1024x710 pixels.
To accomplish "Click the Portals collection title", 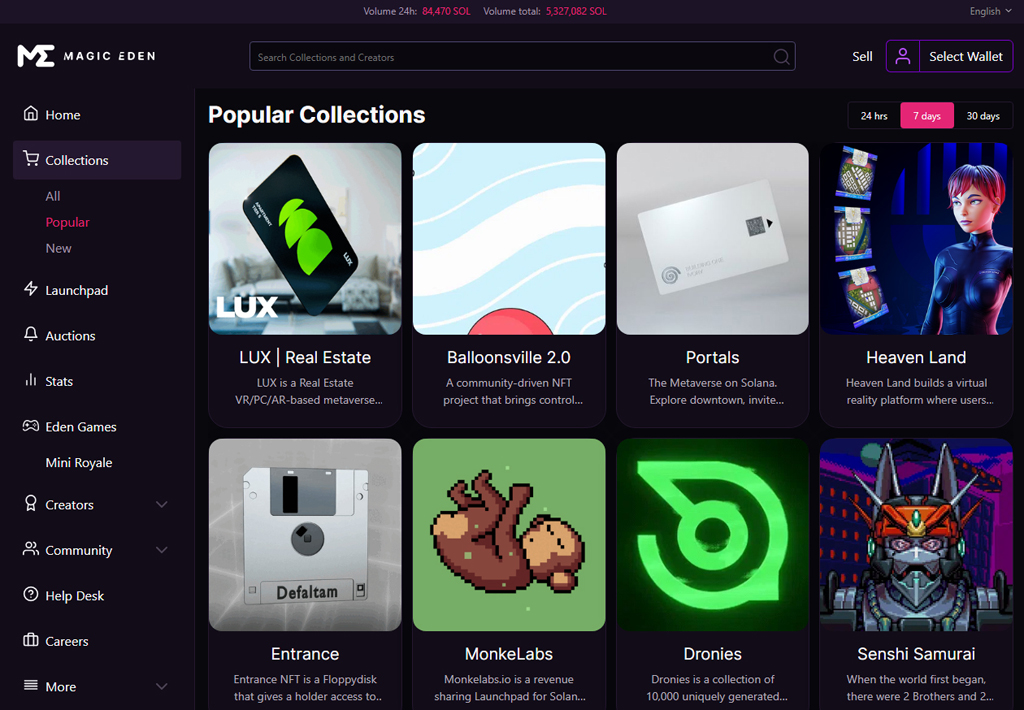I will tap(712, 357).
